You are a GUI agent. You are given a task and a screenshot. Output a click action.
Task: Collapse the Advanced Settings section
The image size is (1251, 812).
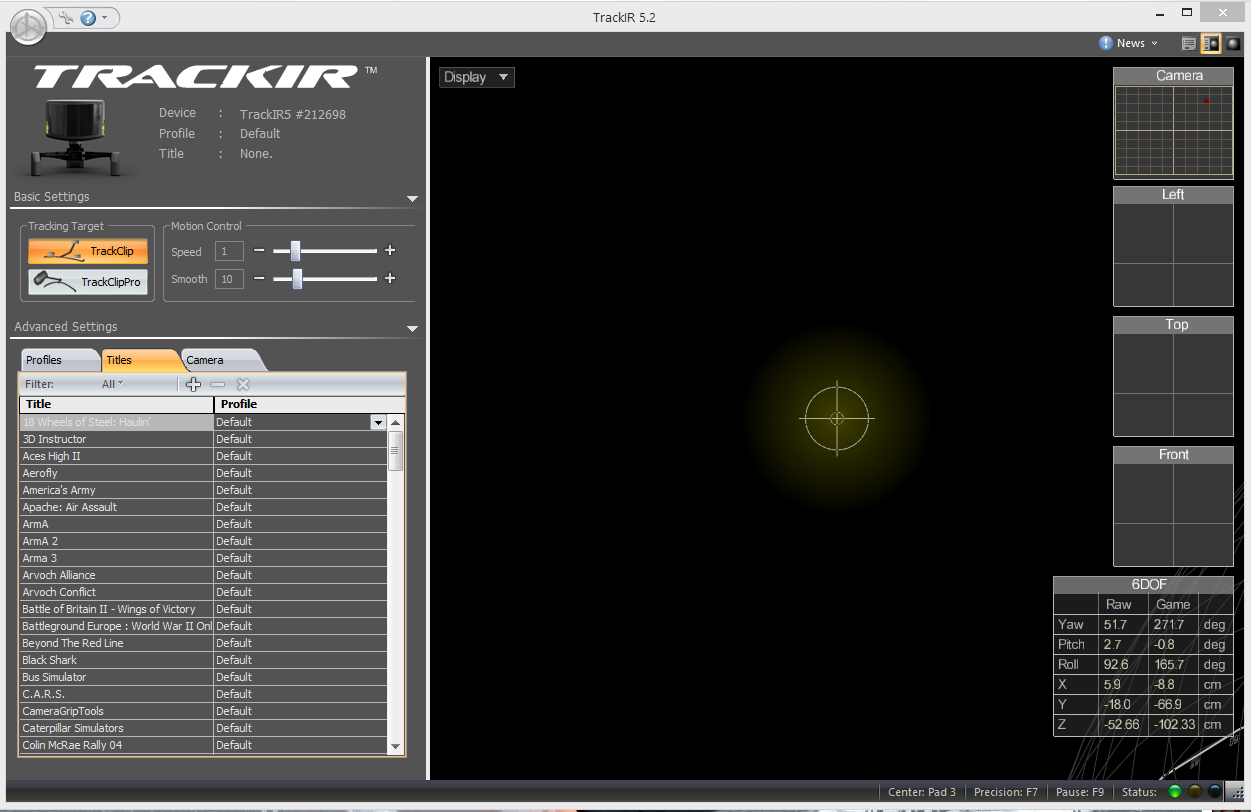click(413, 329)
